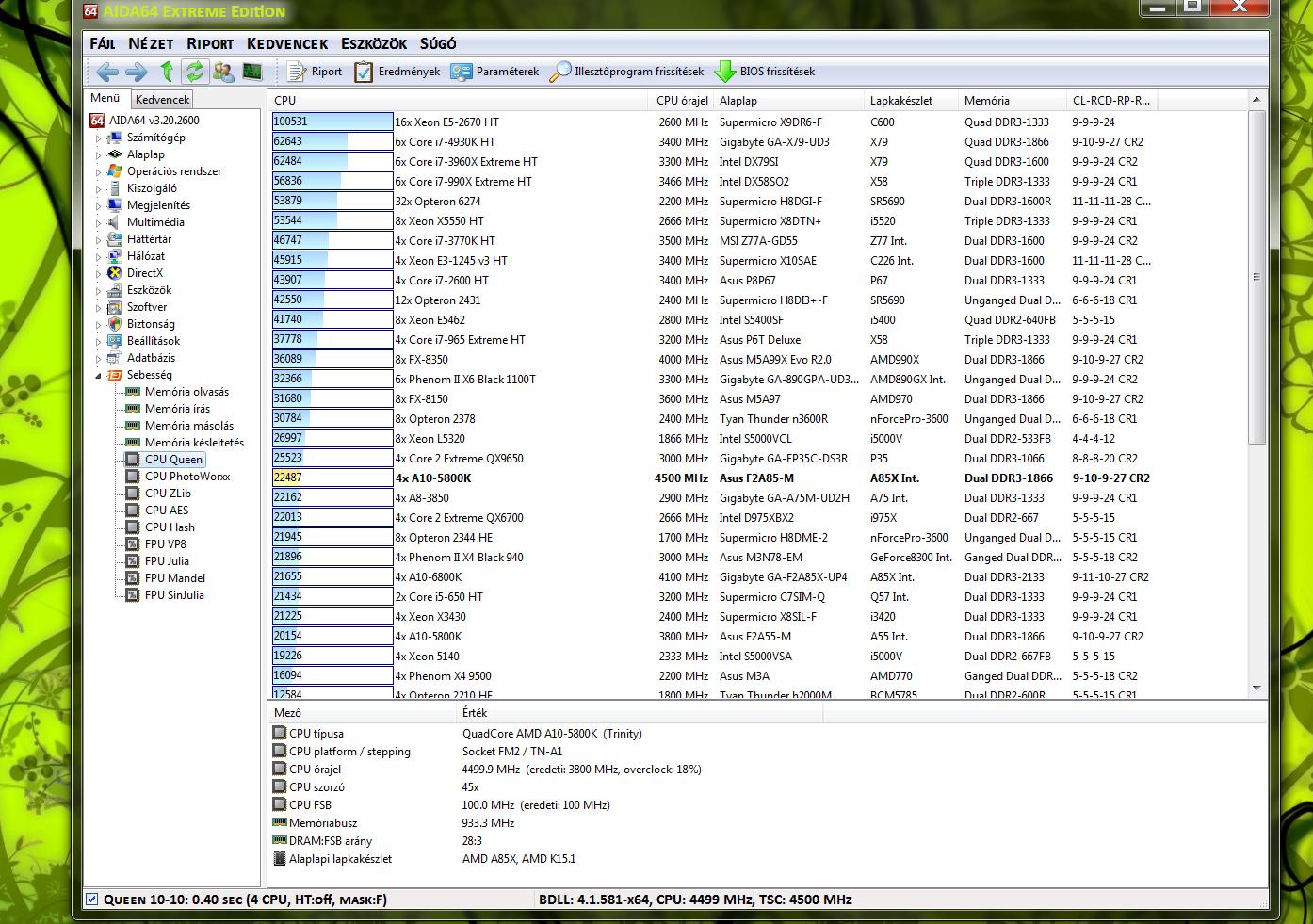Sort by CL-RCD-RP-R column header
Screen dimensions: 1313x924
(x=1111, y=100)
